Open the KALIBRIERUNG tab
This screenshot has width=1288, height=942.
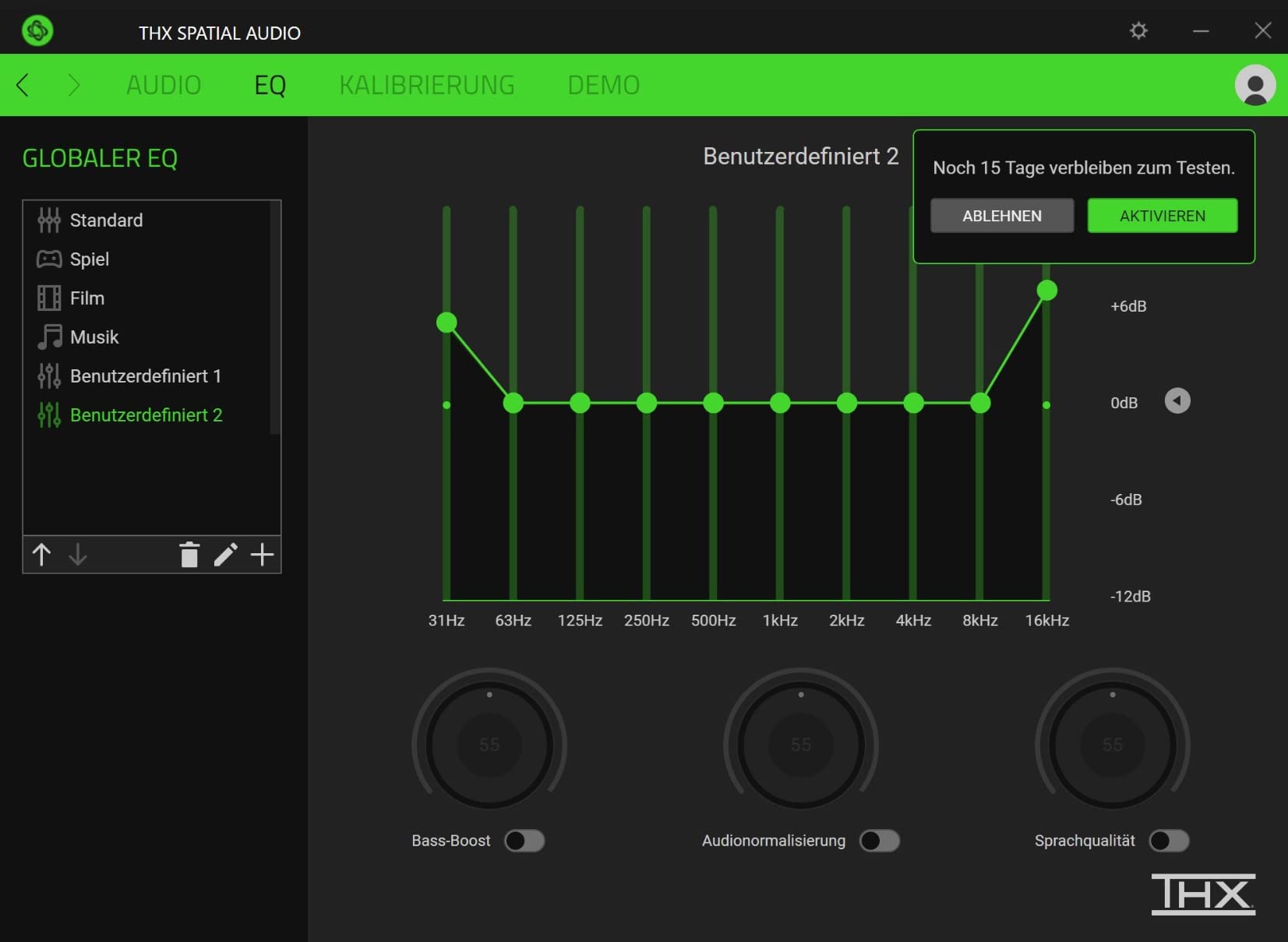(427, 85)
